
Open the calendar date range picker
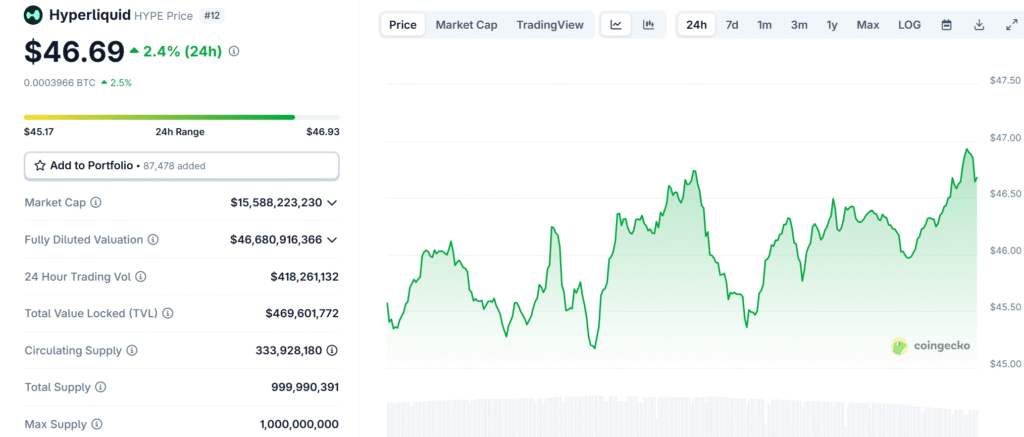[946, 25]
